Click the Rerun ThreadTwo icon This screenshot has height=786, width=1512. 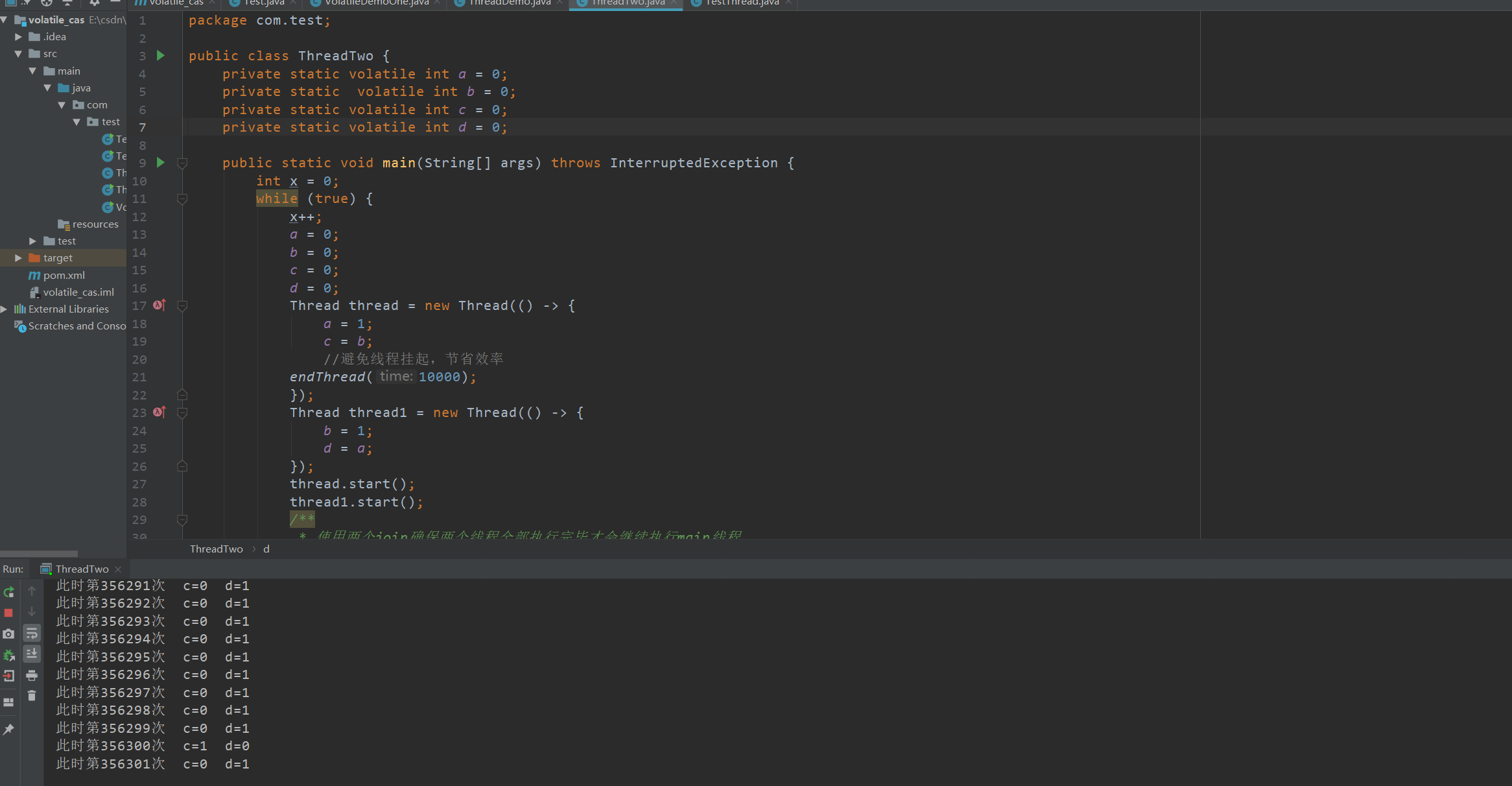[x=8, y=592]
